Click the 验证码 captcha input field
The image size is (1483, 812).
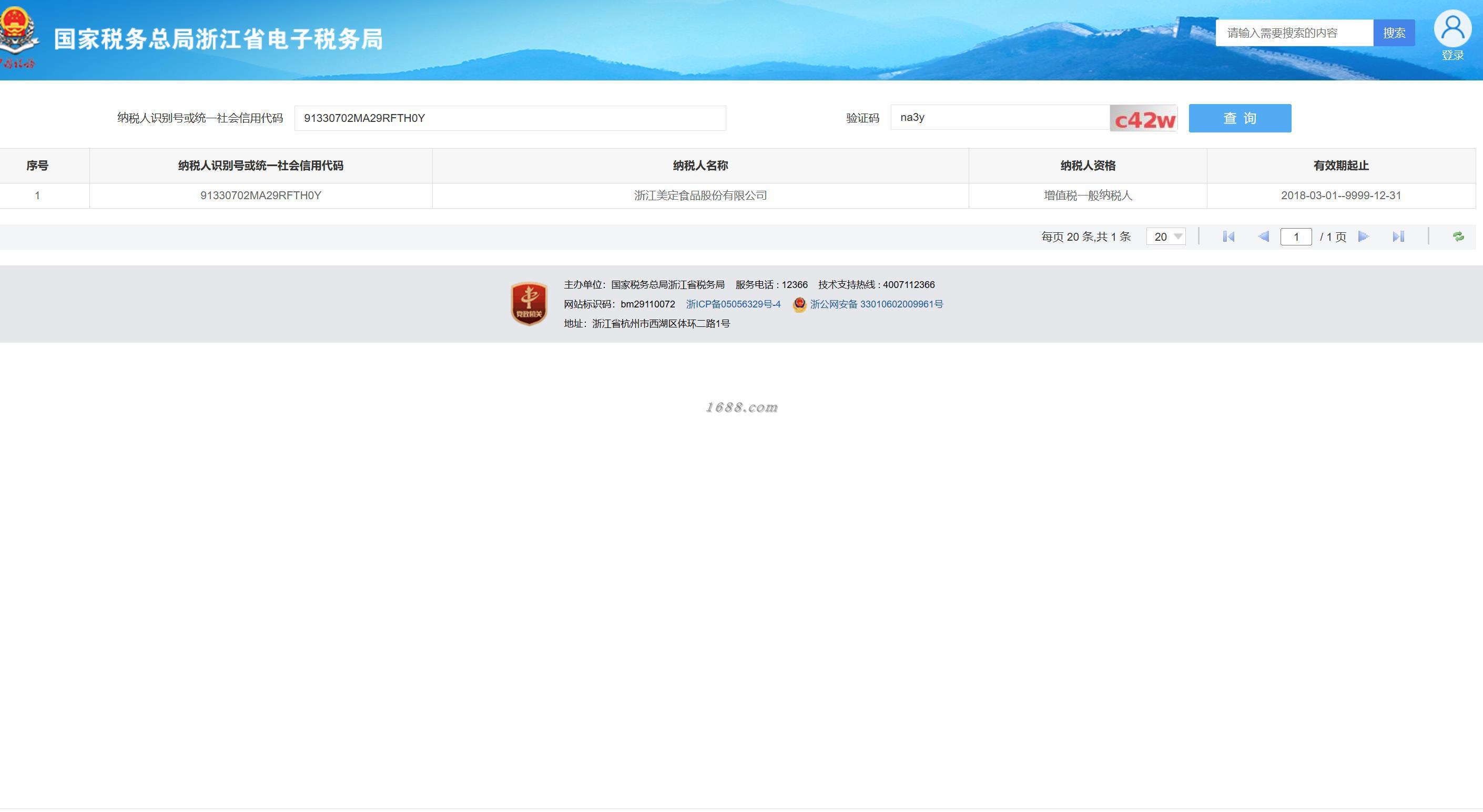[999, 118]
